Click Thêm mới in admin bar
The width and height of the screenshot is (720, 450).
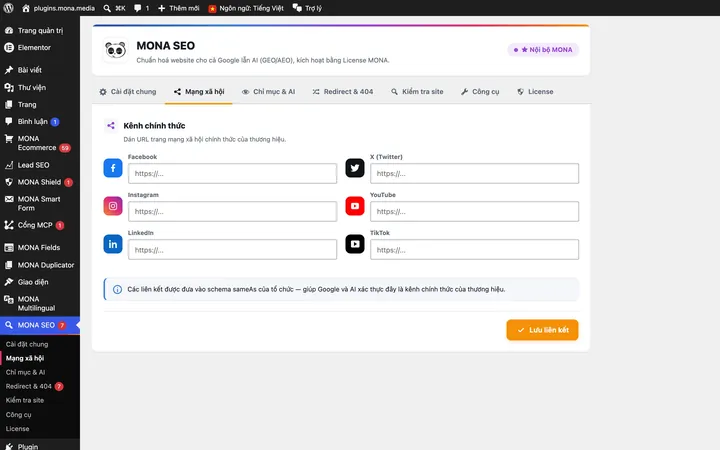coord(179,8)
